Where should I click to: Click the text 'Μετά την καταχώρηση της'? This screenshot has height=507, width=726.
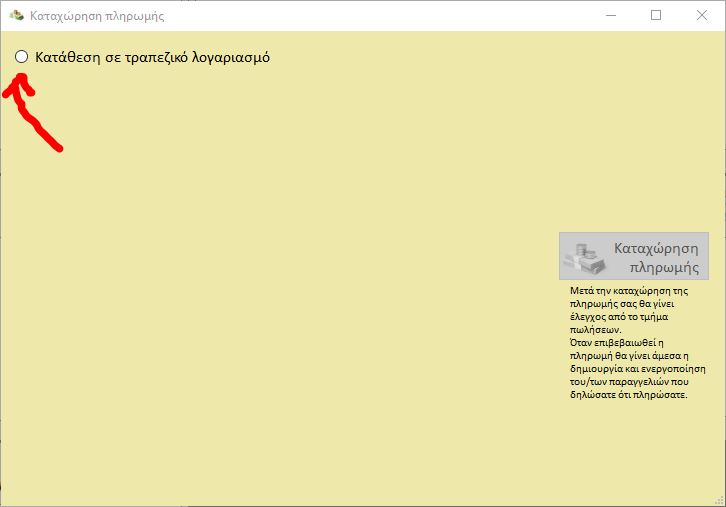click(629, 291)
